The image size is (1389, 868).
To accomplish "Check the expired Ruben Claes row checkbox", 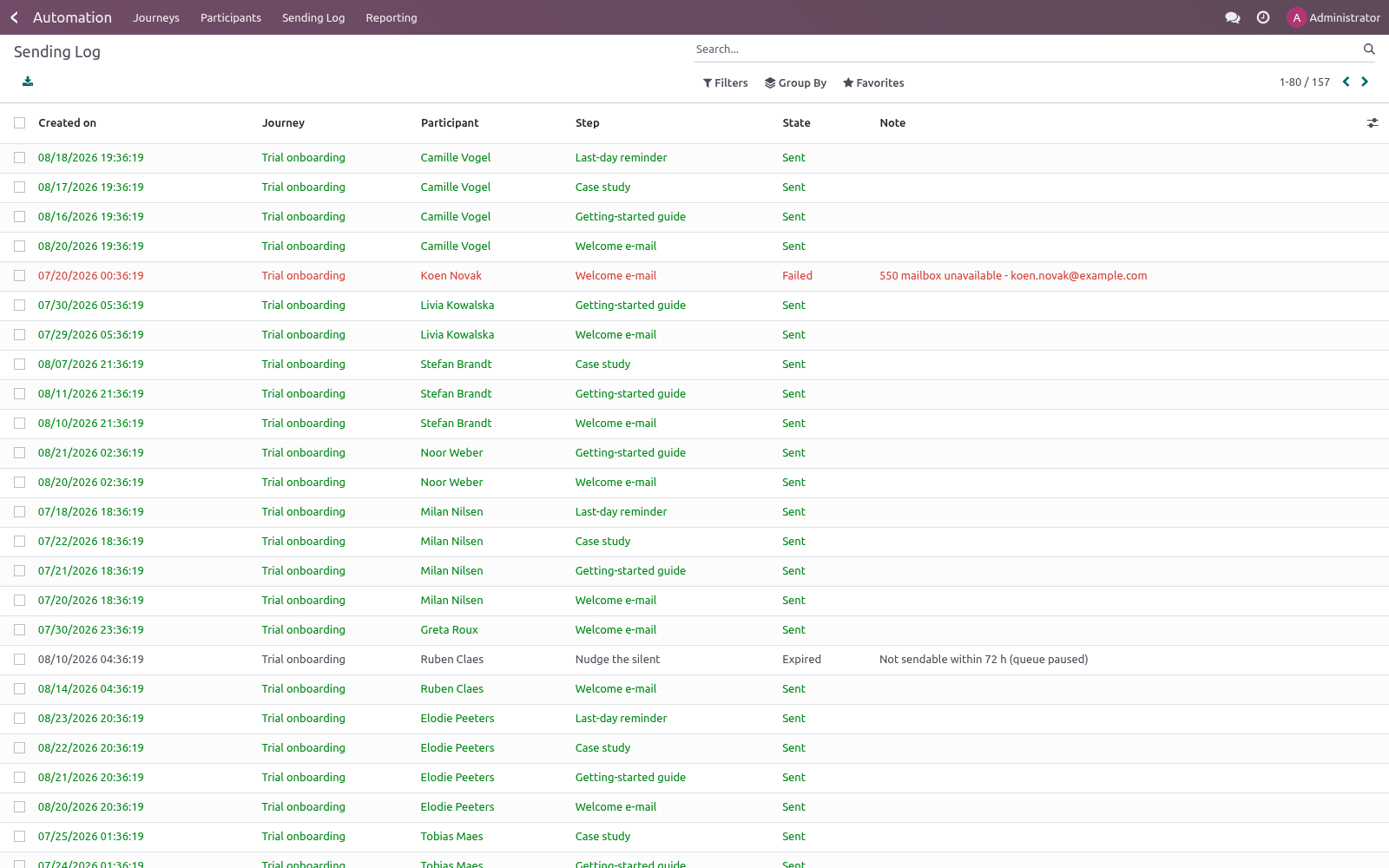I will coord(19,660).
